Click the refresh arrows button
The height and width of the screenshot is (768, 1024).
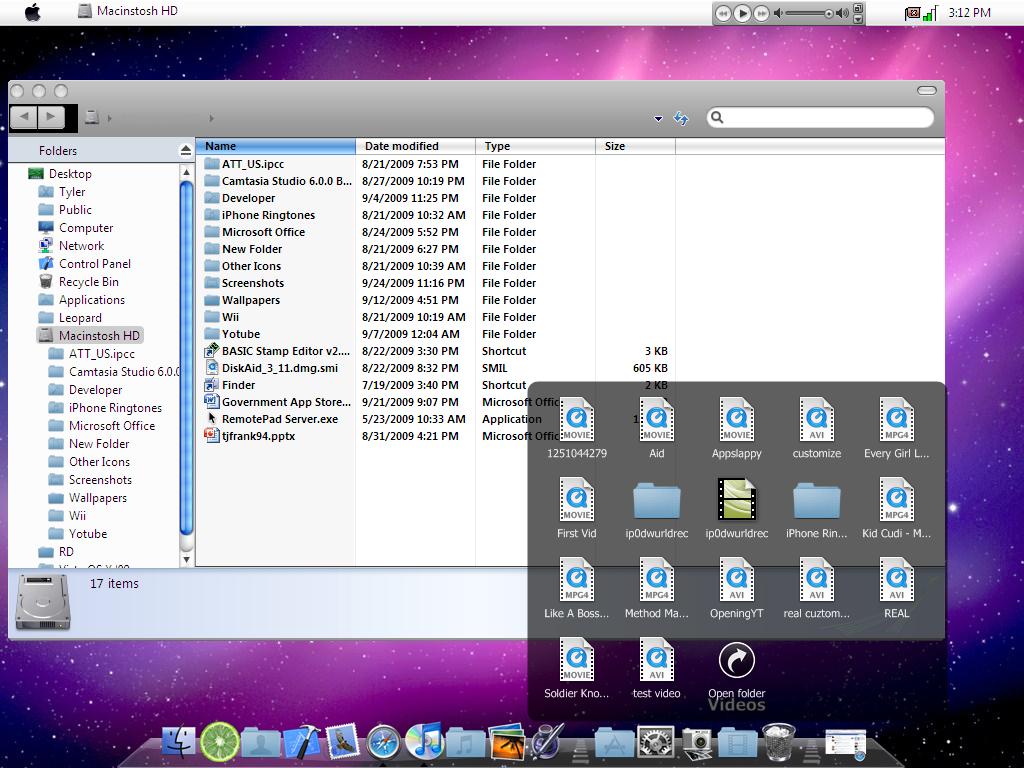(x=681, y=118)
